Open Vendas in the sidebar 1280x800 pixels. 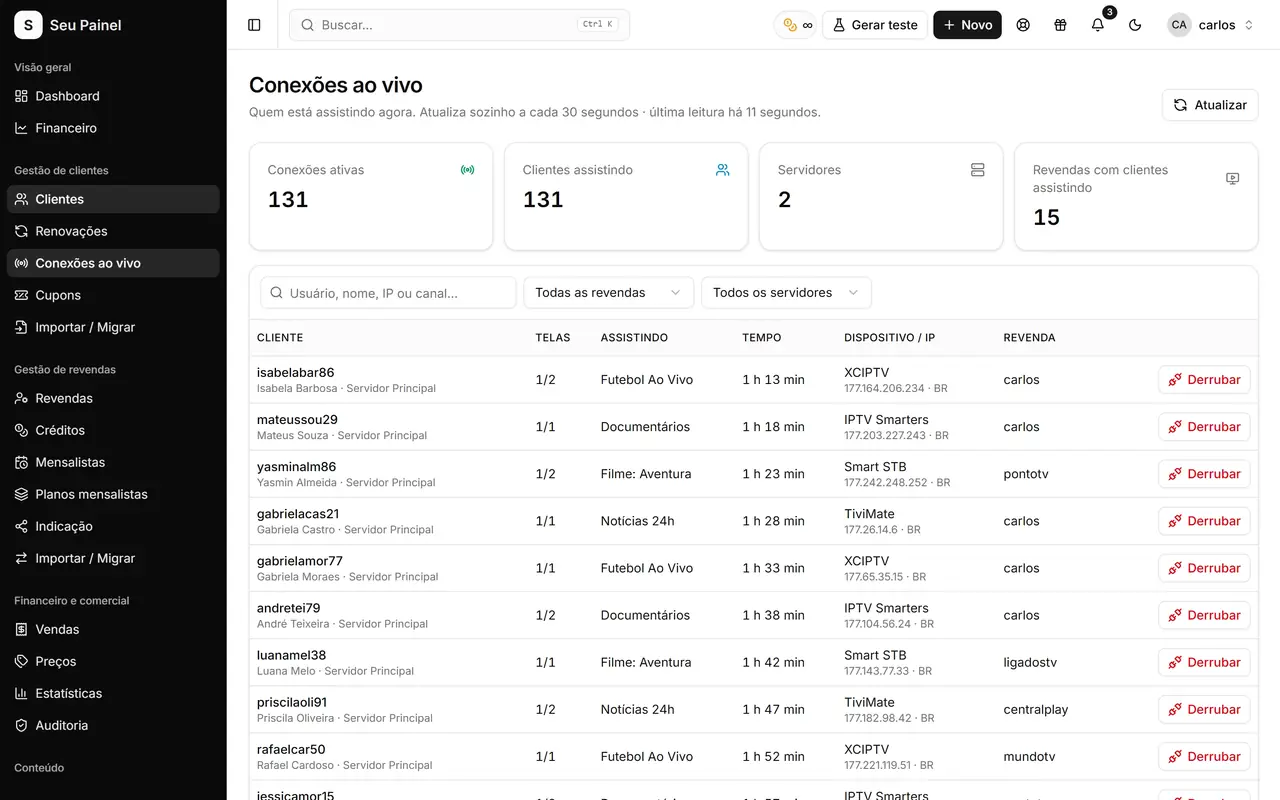coord(113,629)
